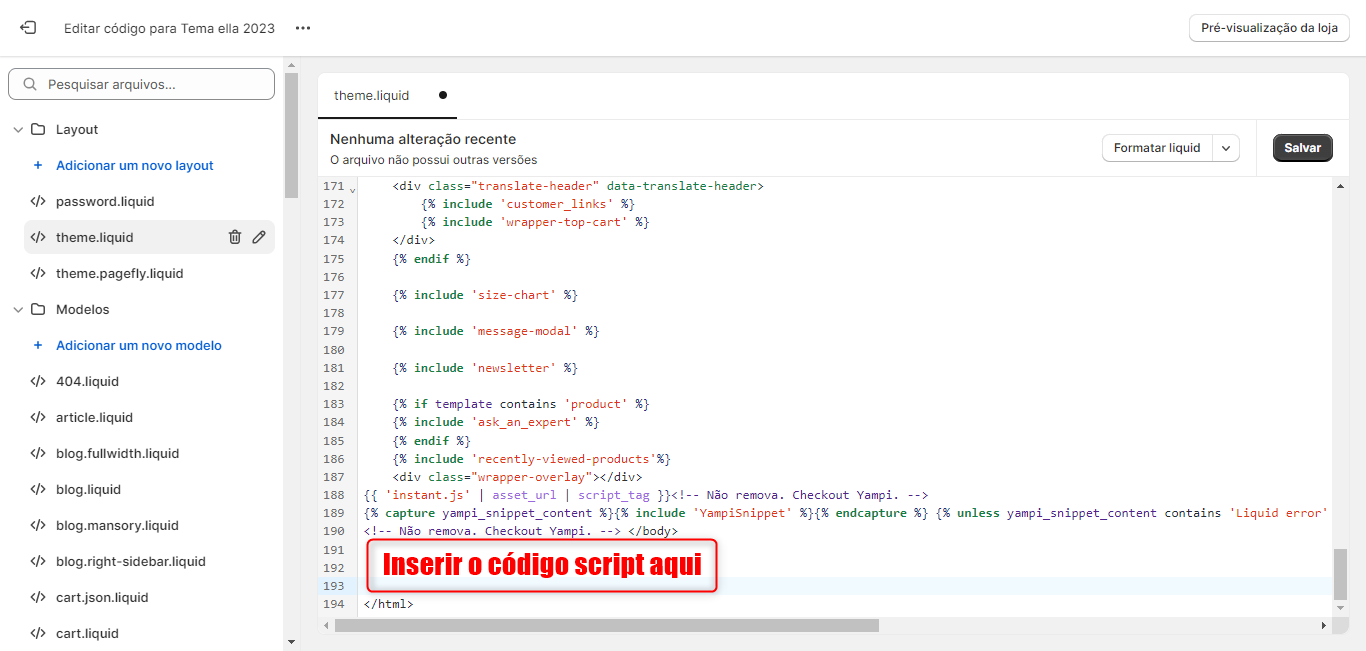
Task: Click the 'message-modal' include on line 179
Action: tap(496, 331)
